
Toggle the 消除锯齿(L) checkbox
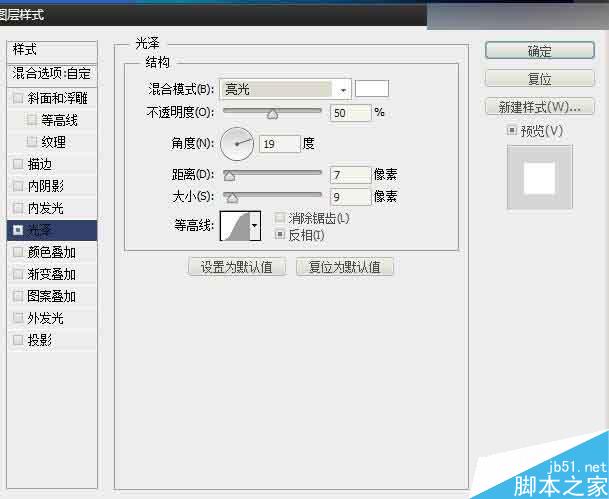pyautogui.click(x=280, y=218)
